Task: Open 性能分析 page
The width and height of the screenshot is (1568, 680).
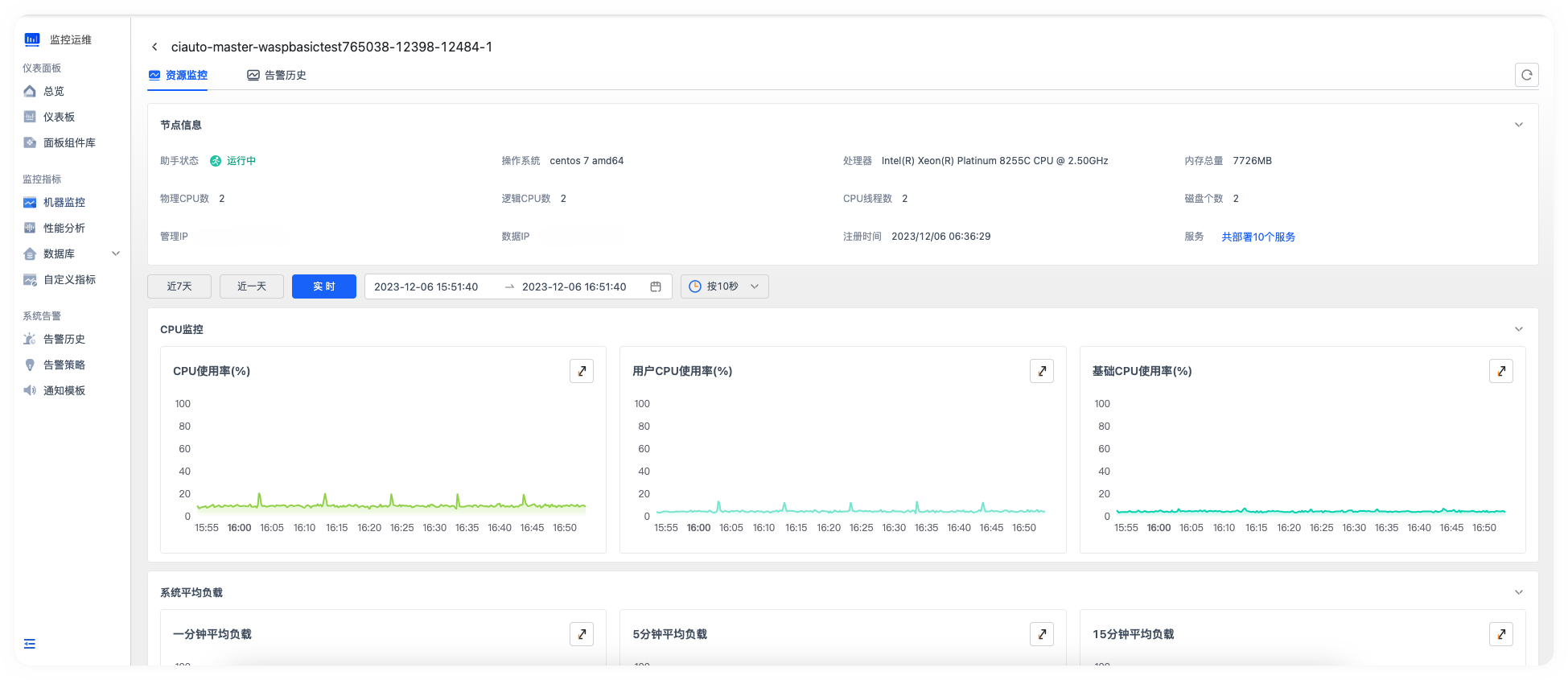Action: (64, 229)
